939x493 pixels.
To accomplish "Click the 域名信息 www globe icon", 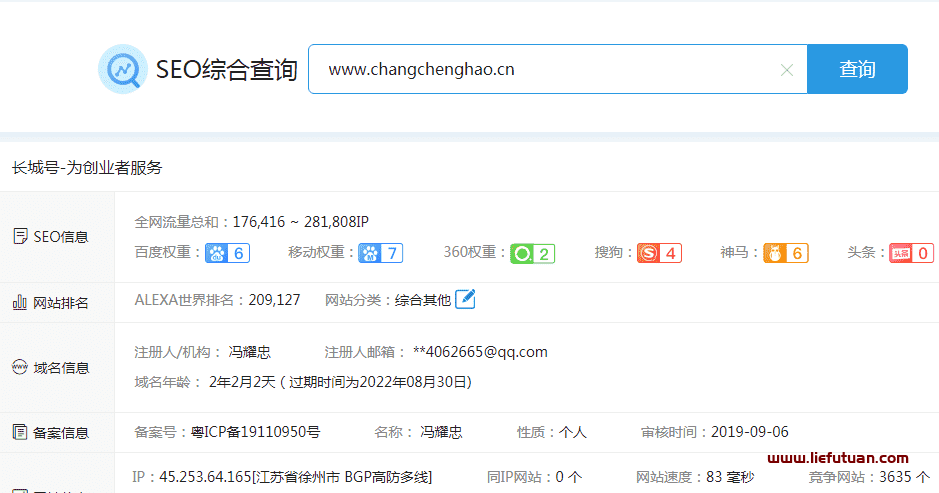I will (x=20, y=367).
